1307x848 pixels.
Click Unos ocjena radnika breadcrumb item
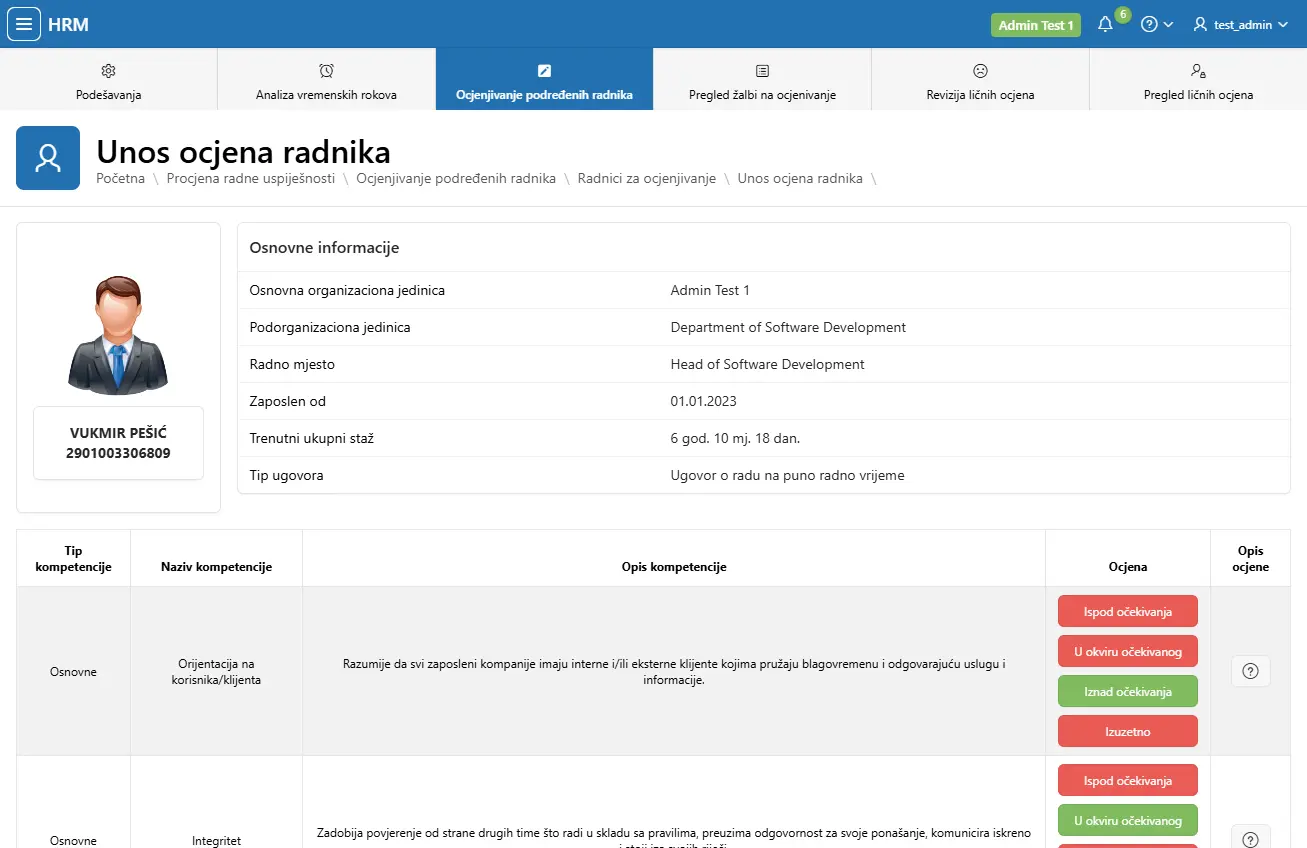click(x=800, y=179)
